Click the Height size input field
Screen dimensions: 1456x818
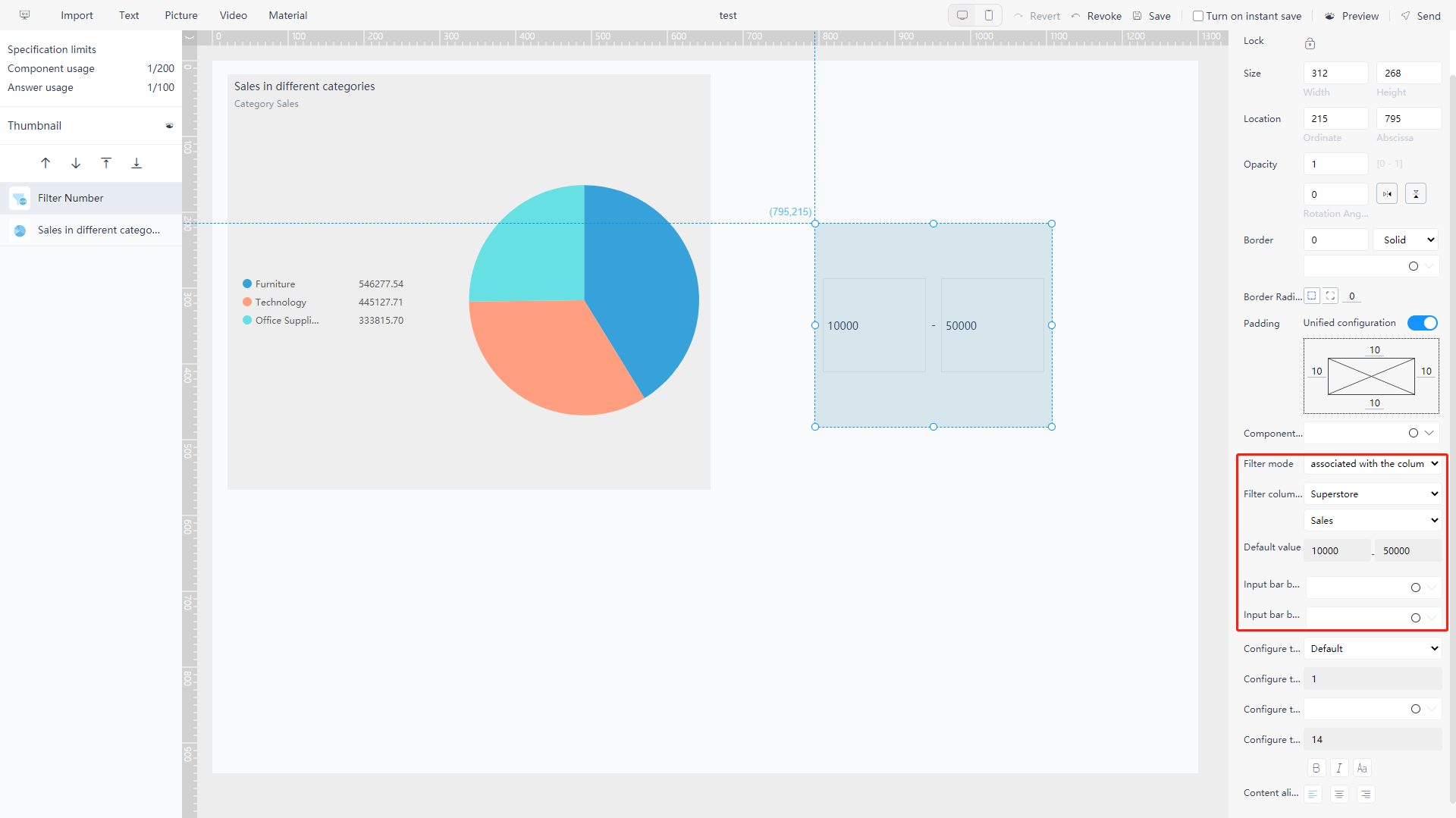[x=1408, y=73]
